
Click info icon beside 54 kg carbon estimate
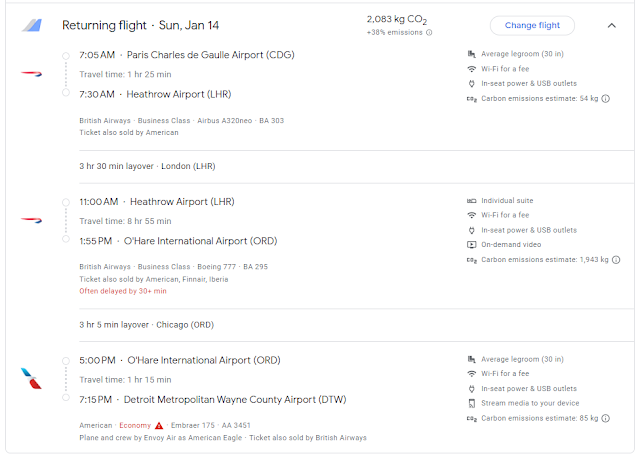[x=606, y=99]
